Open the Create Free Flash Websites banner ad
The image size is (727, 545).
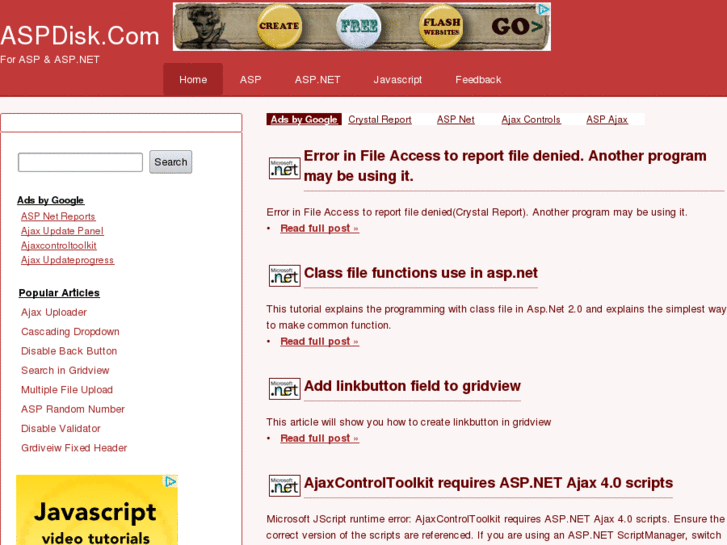coord(362,26)
